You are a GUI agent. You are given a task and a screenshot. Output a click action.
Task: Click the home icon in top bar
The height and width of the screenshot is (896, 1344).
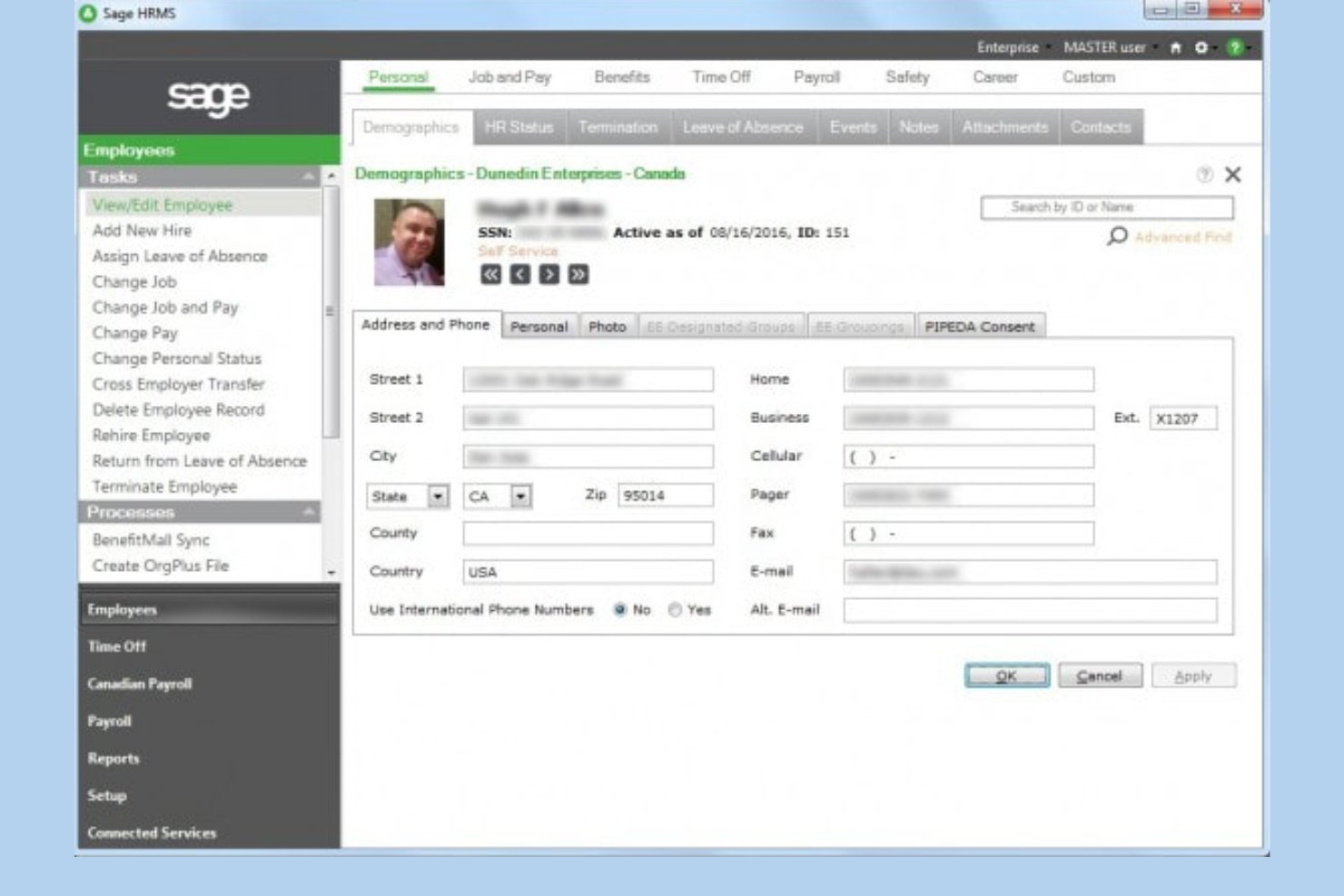pos(1175,47)
